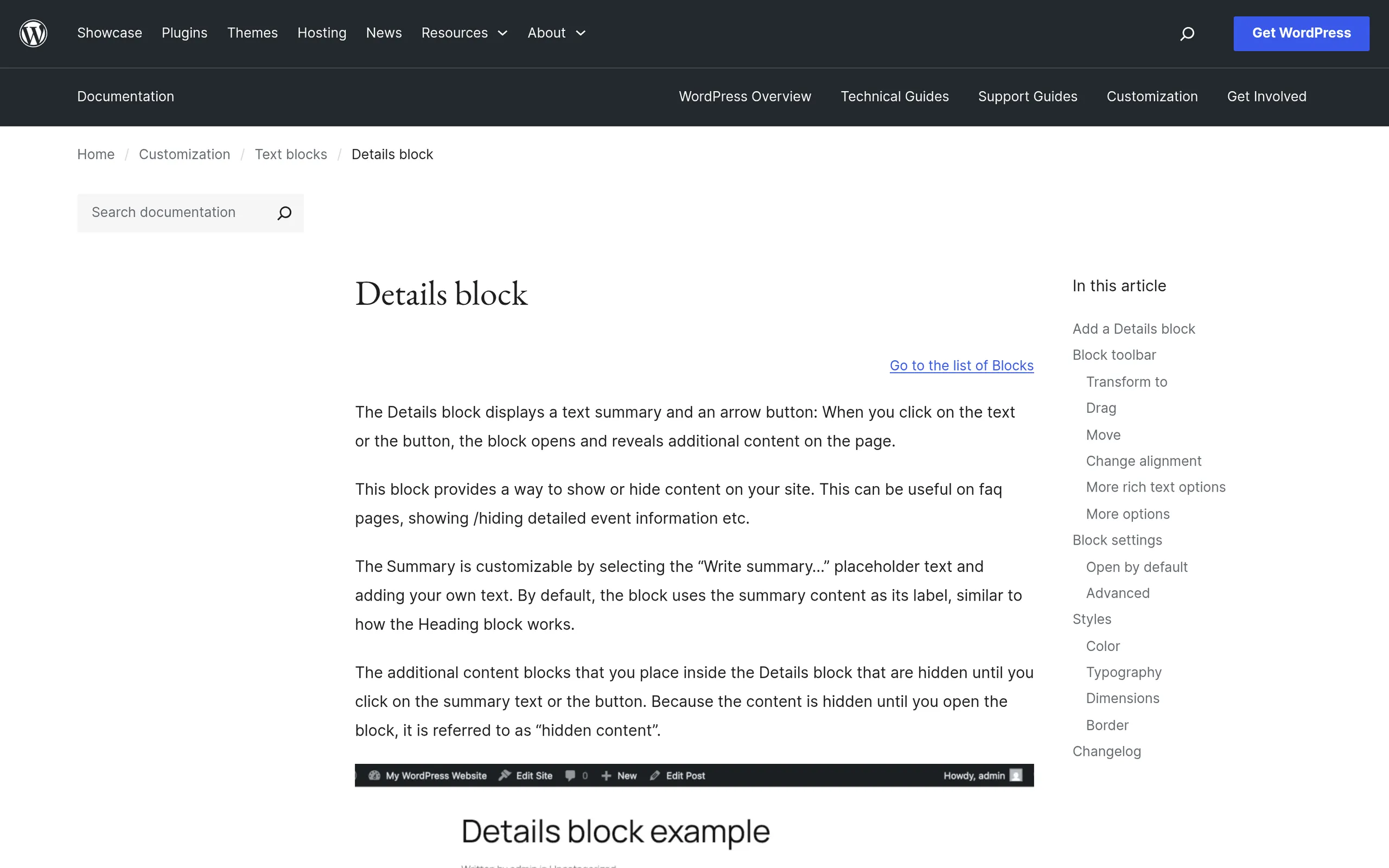
Task: Jump to Color subsection
Action: [1103, 647]
